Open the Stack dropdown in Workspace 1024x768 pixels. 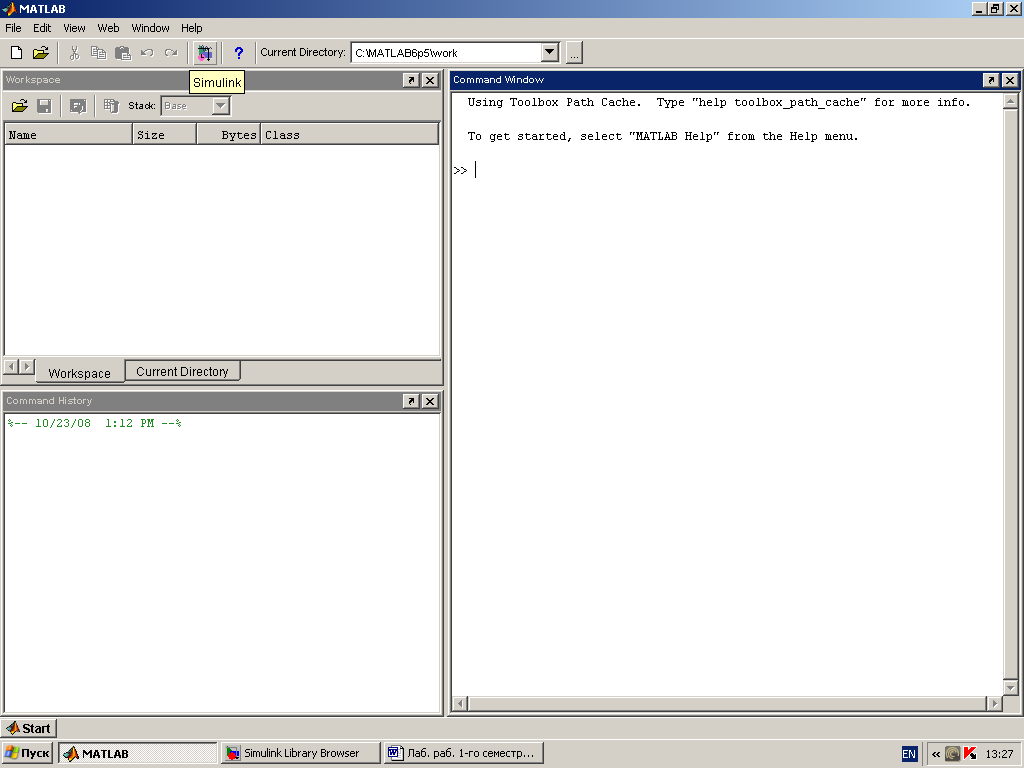click(x=221, y=106)
